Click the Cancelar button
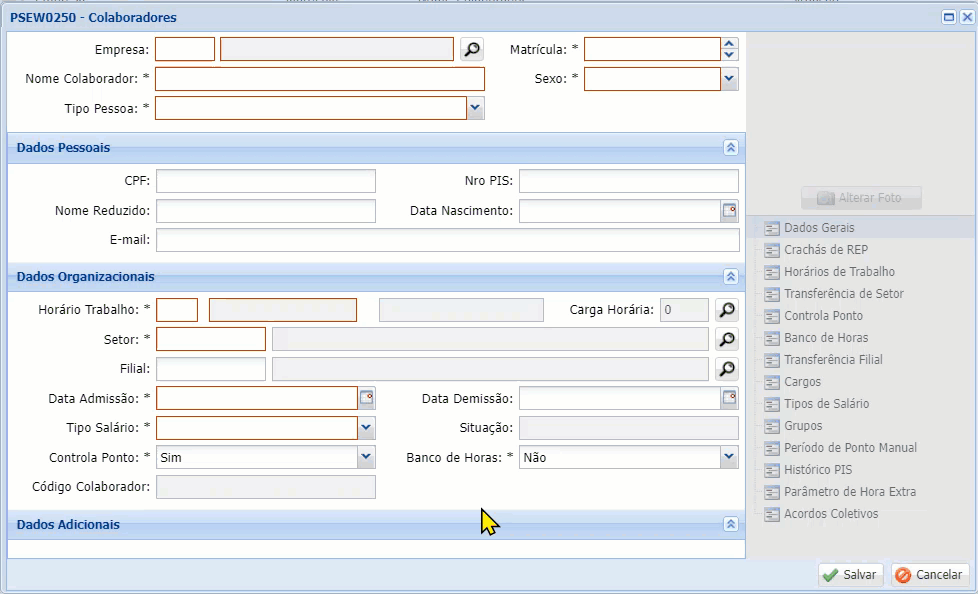The height and width of the screenshot is (594, 978). click(x=930, y=575)
